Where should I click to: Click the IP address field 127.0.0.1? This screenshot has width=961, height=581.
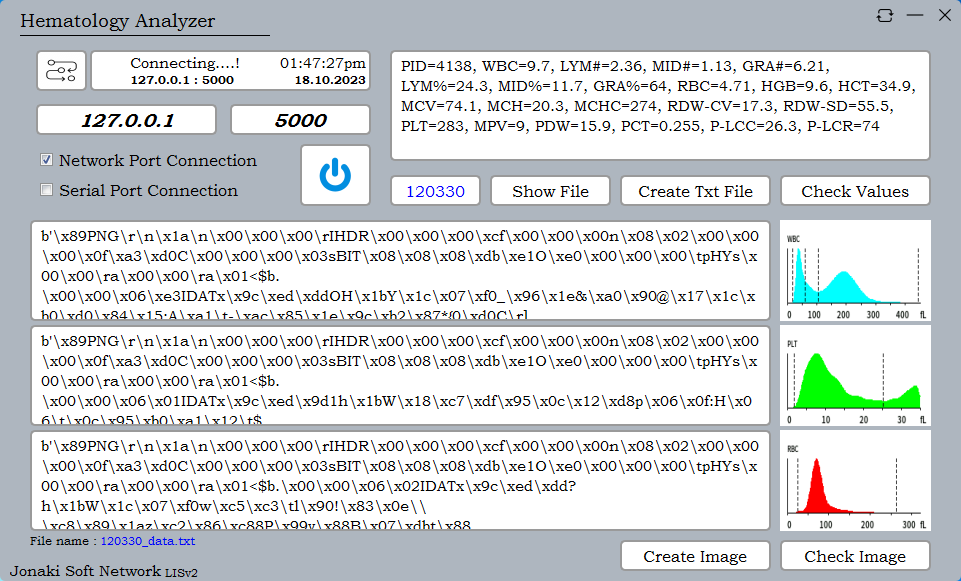pyautogui.click(x=126, y=120)
